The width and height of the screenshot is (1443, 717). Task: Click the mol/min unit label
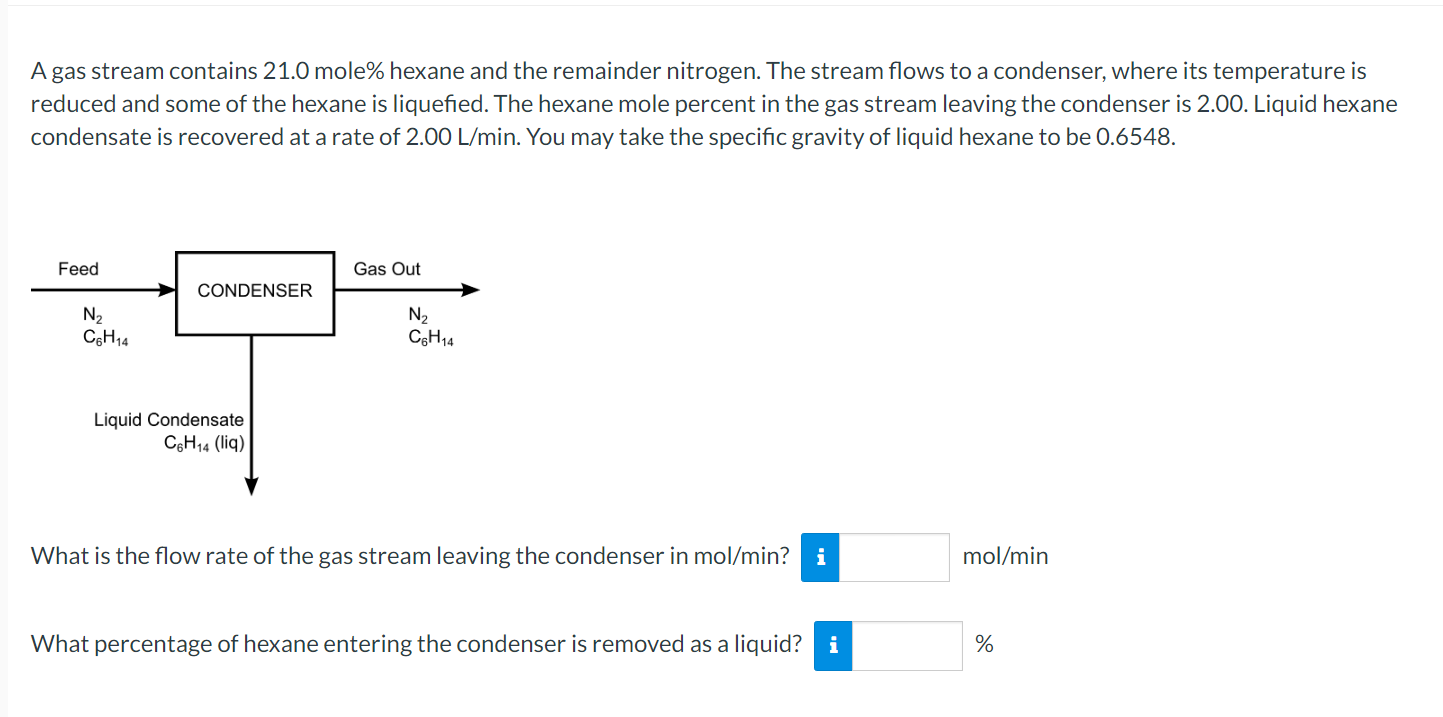point(1005,556)
